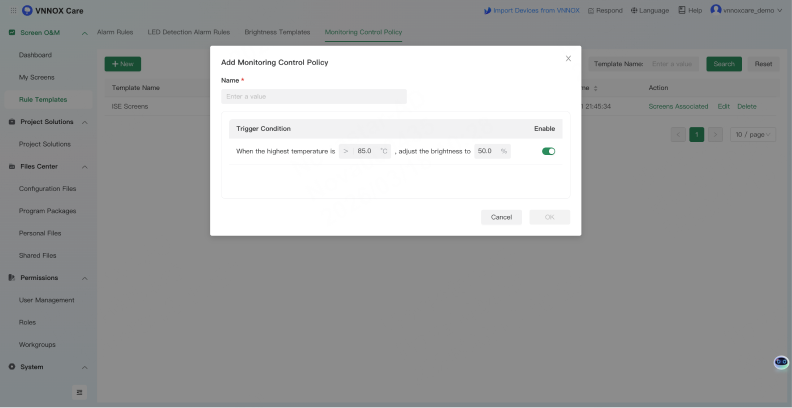Viewport: 792px width, 408px height.
Task: Click the chatbot assistant icon
Action: coord(781,362)
